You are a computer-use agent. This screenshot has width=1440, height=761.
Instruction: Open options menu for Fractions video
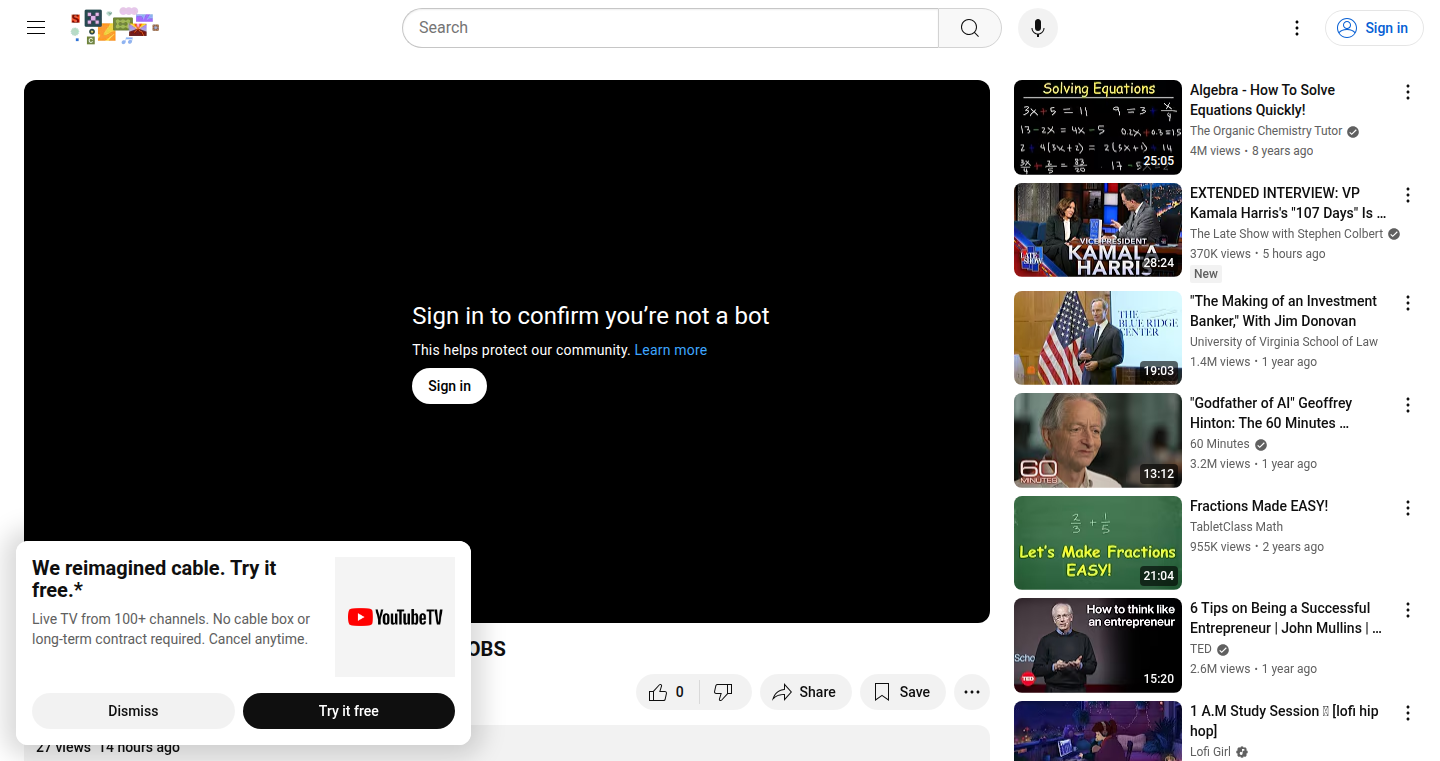[1408, 508]
